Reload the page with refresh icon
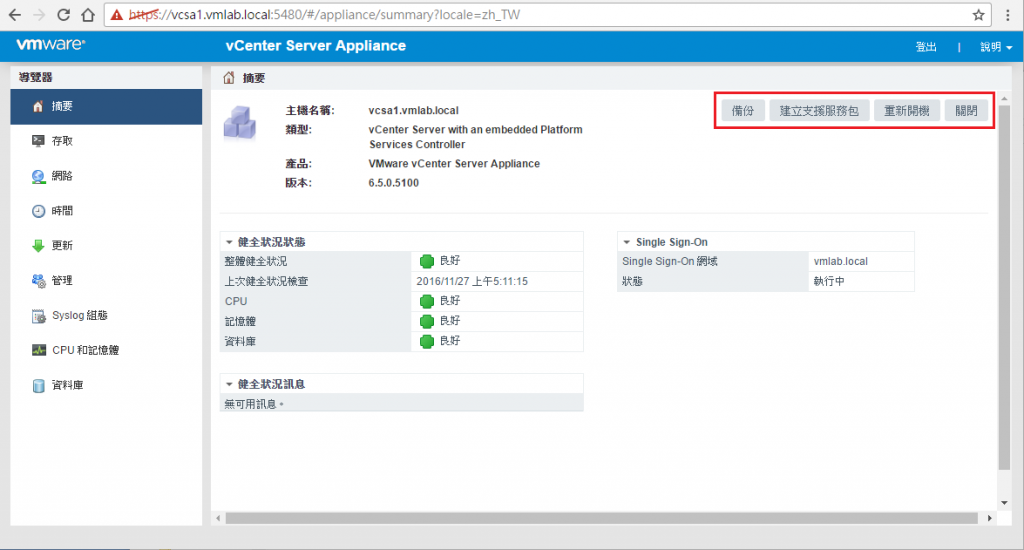Viewport: 1024px width, 550px height. [x=63, y=15]
